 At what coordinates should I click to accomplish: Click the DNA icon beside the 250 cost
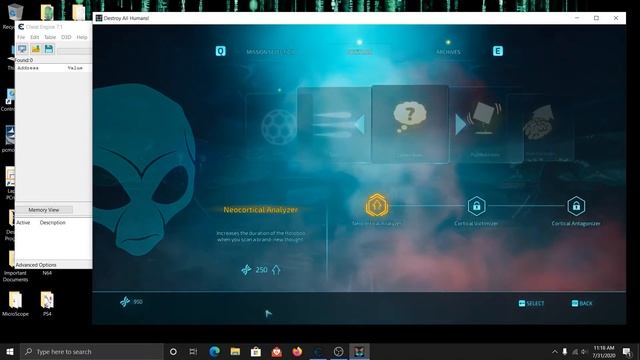coord(246,269)
